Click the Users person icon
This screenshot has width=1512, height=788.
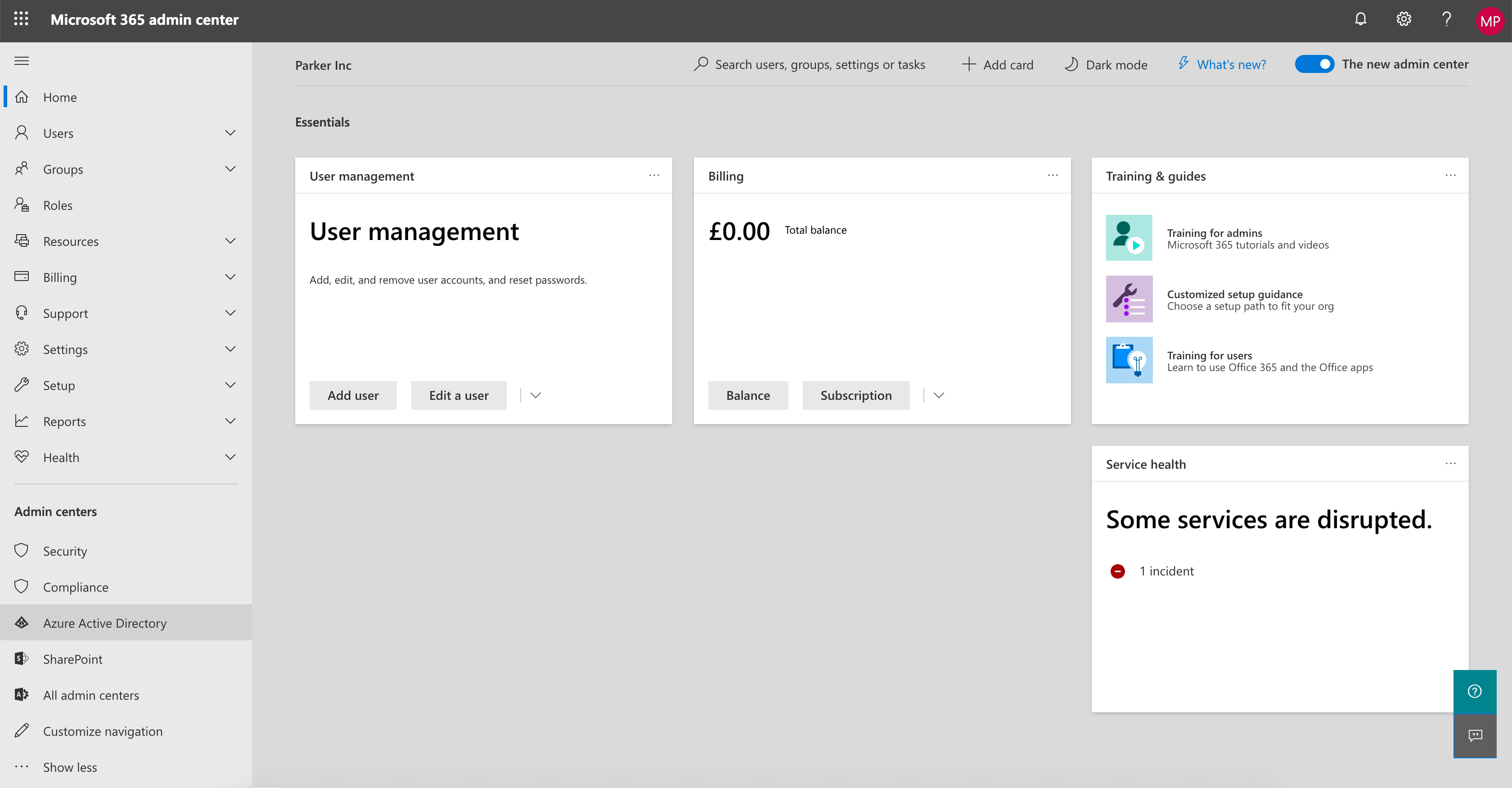tap(22, 133)
